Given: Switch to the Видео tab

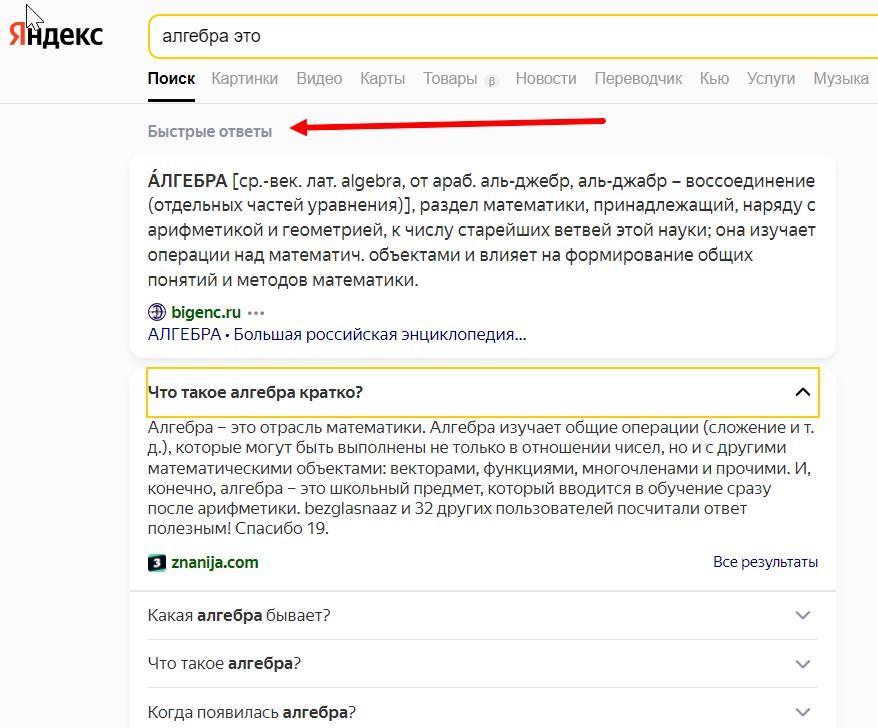Looking at the screenshot, I should [319, 78].
